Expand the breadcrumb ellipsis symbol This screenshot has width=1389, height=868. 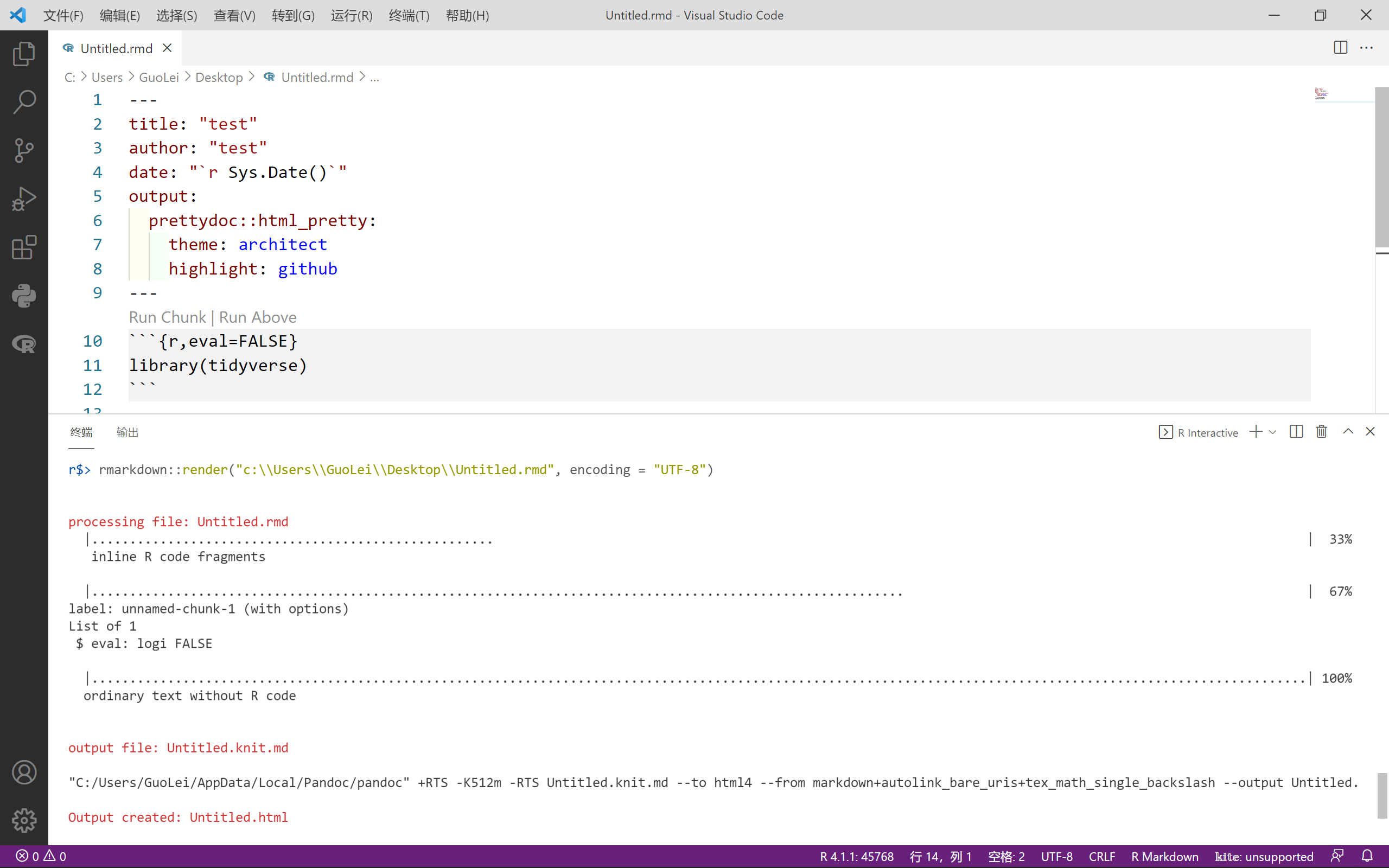click(375, 78)
